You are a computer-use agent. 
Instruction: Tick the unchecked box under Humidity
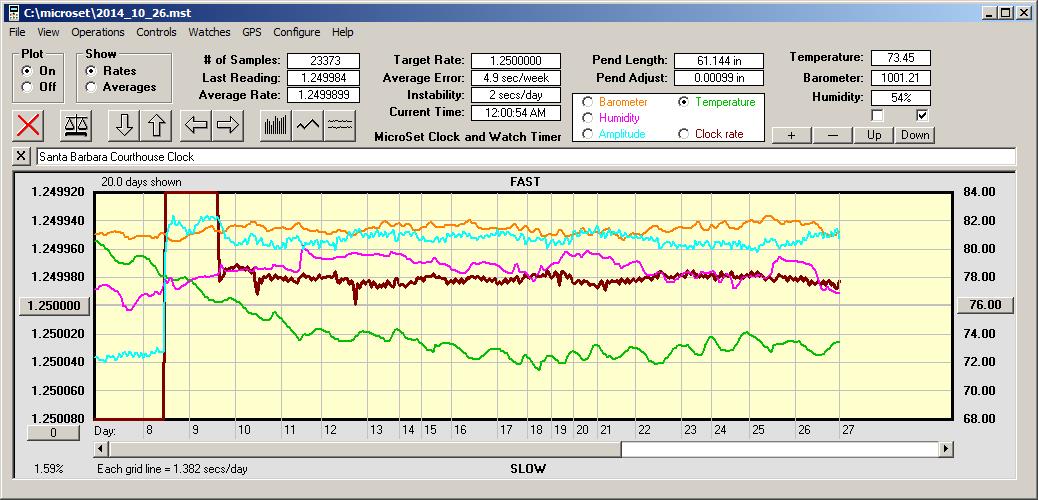[x=877, y=116]
